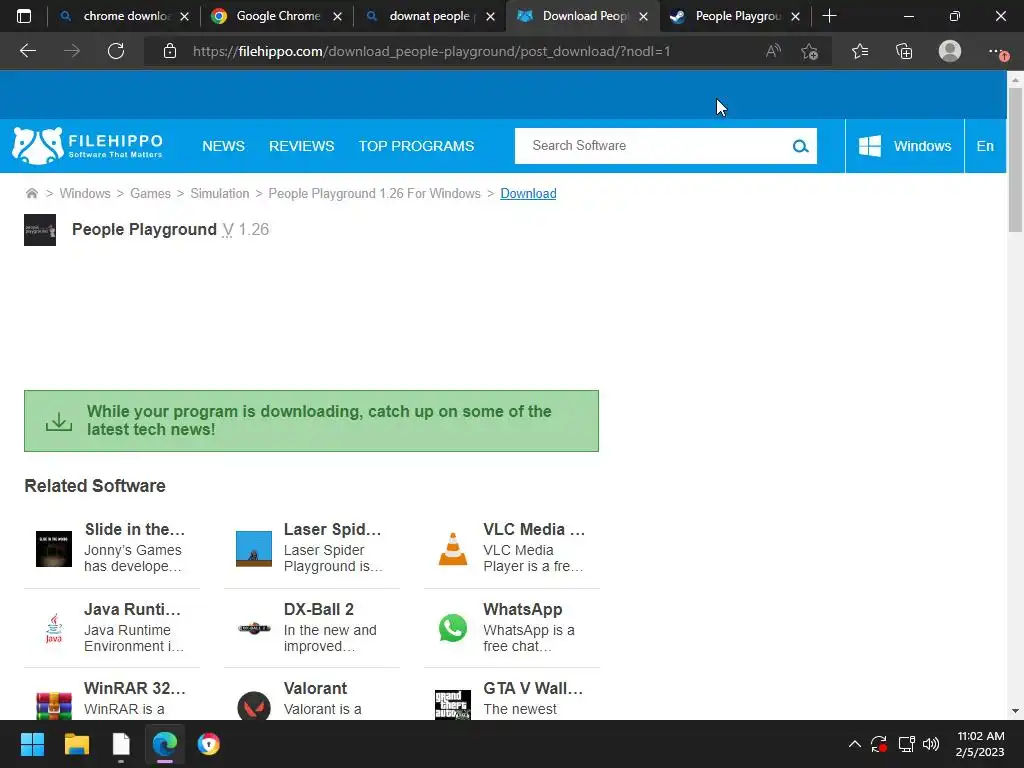The height and width of the screenshot is (768, 1024).
Task: Open the Collections icon
Action: [x=904, y=51]
